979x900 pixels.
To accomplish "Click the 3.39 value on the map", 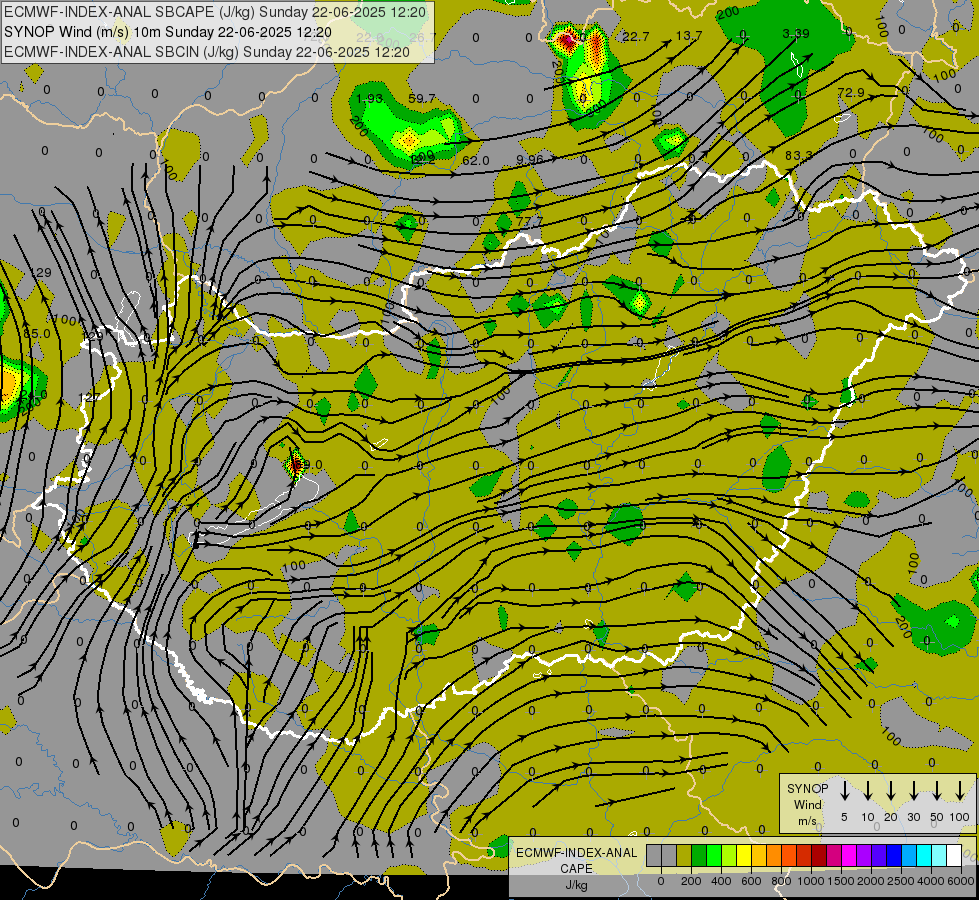I will coord(795,33).
